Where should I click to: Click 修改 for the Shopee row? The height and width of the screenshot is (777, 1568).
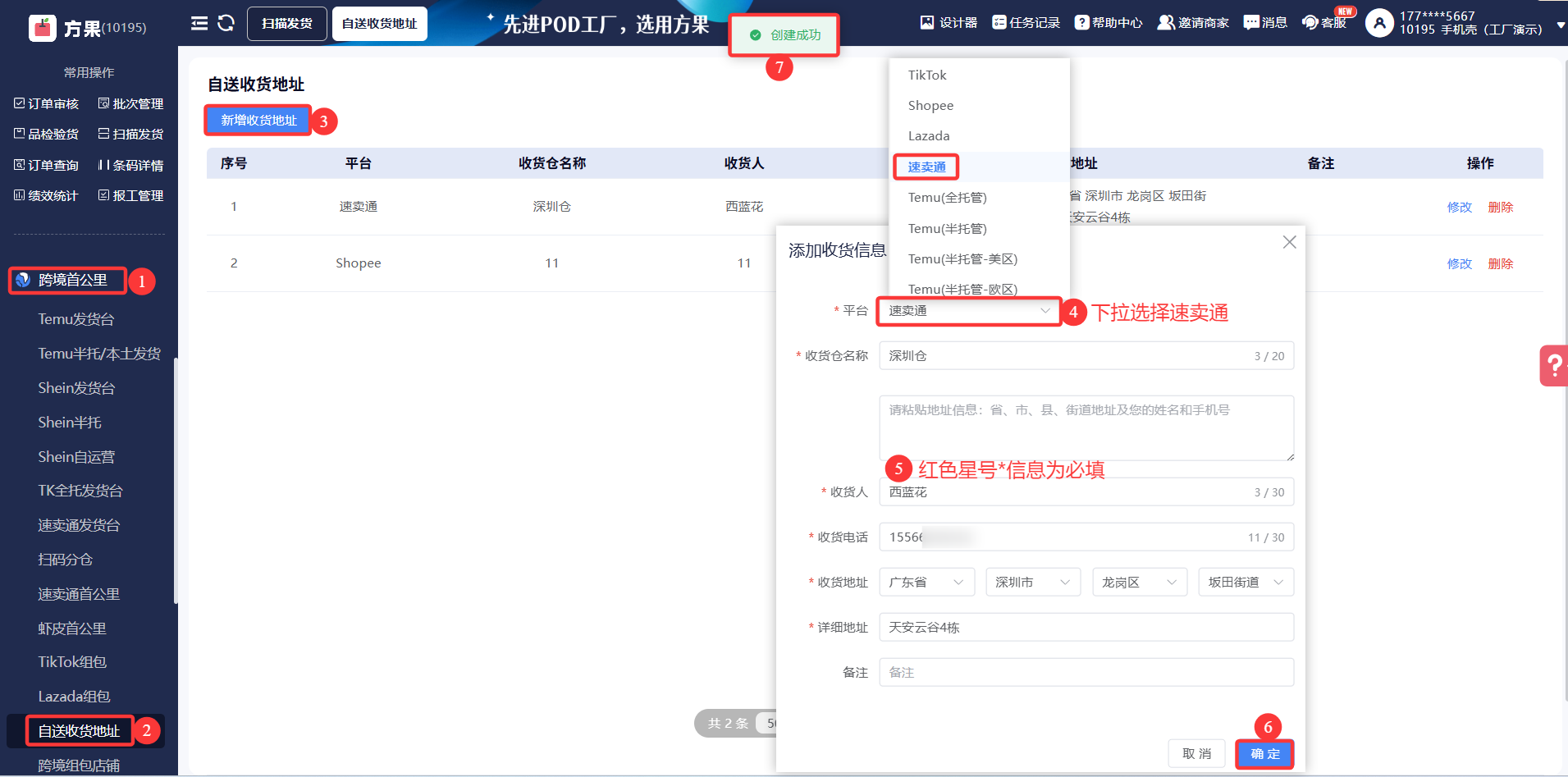point(1460,264)
